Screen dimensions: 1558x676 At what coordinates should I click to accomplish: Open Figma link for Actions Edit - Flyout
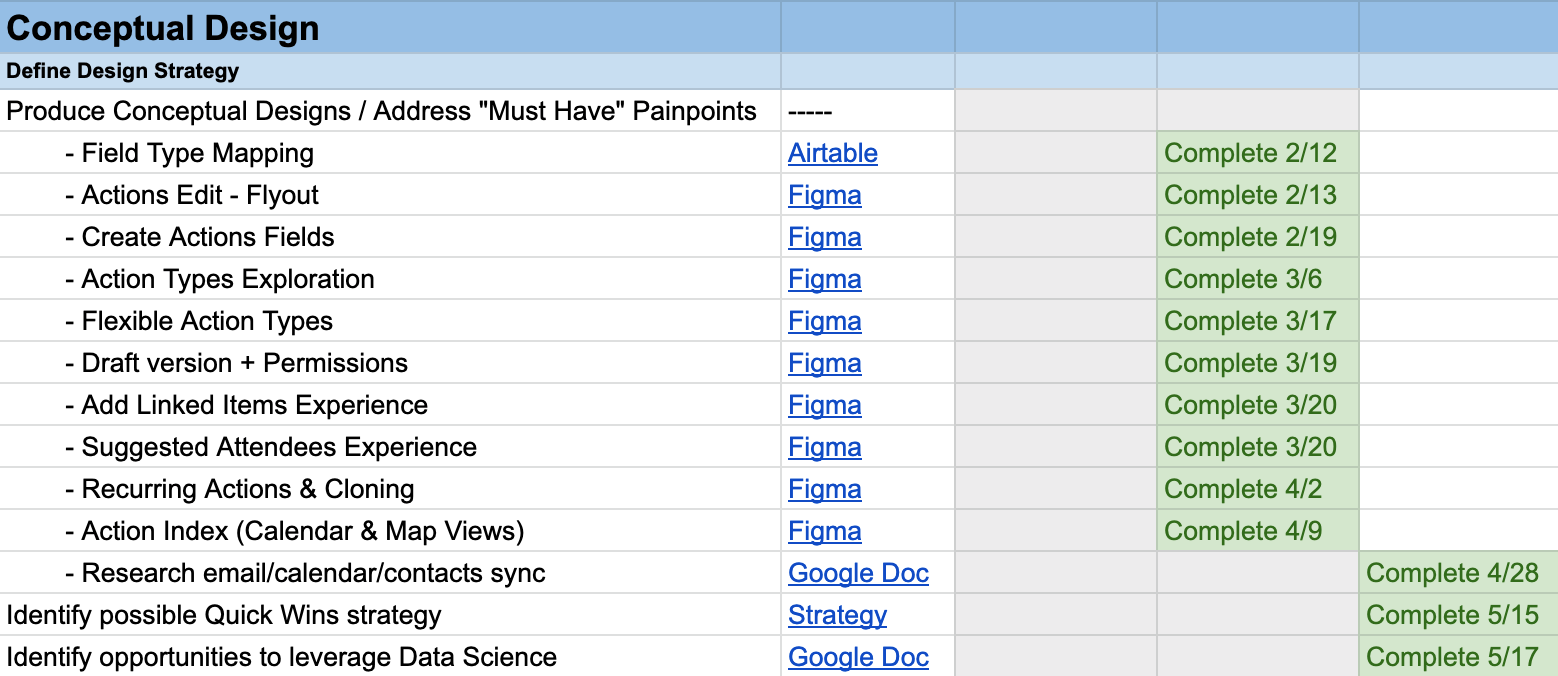[x=824, y=195]
